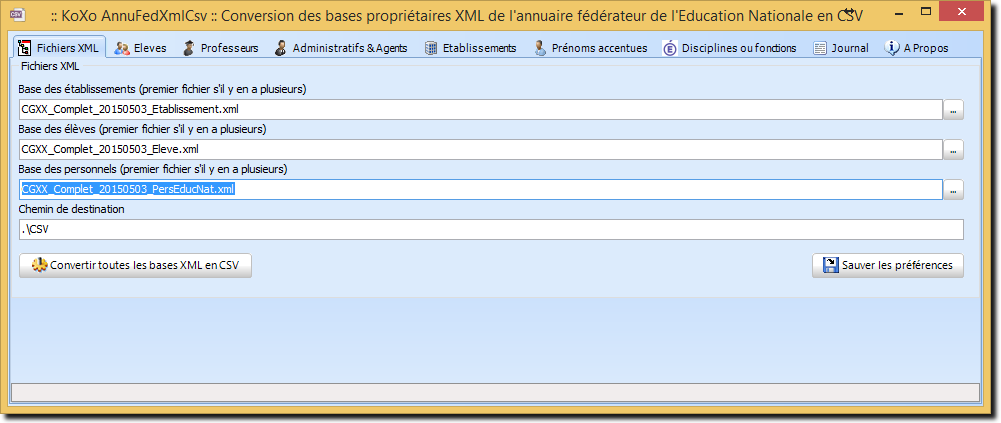This screenshot has width=1001, height=423.
Task: Click the Disciplines ou fonctions E icon
Action: (x=670, y=48)
